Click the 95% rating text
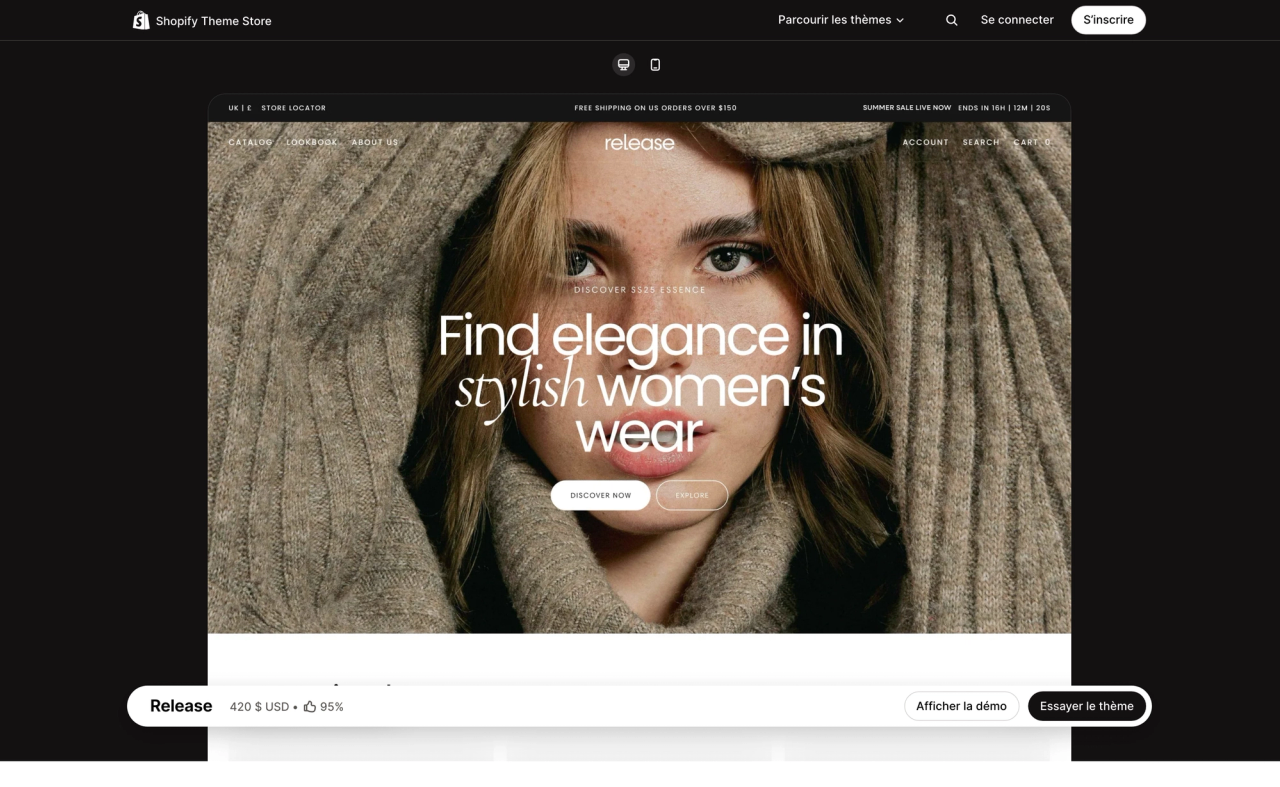This screenshot has height=787, width=1280. pos(332,706)
